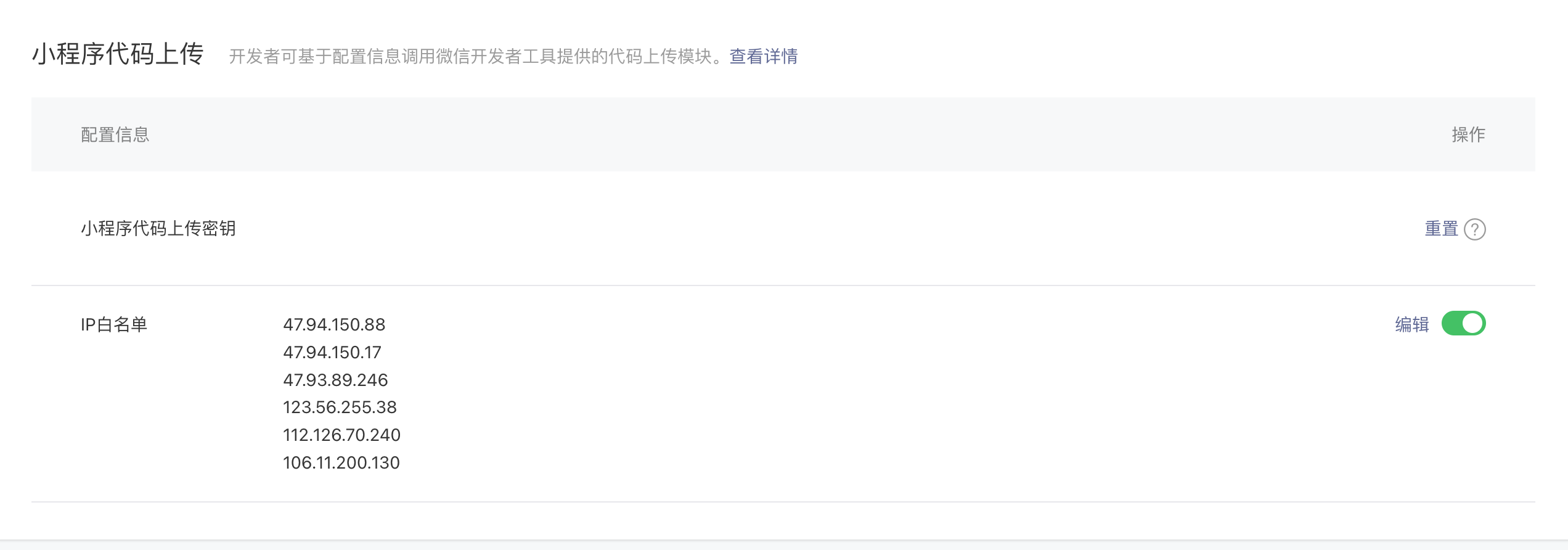Select the IP address 47.94.150.17
1568x550 pixels.
pos(332,353)
